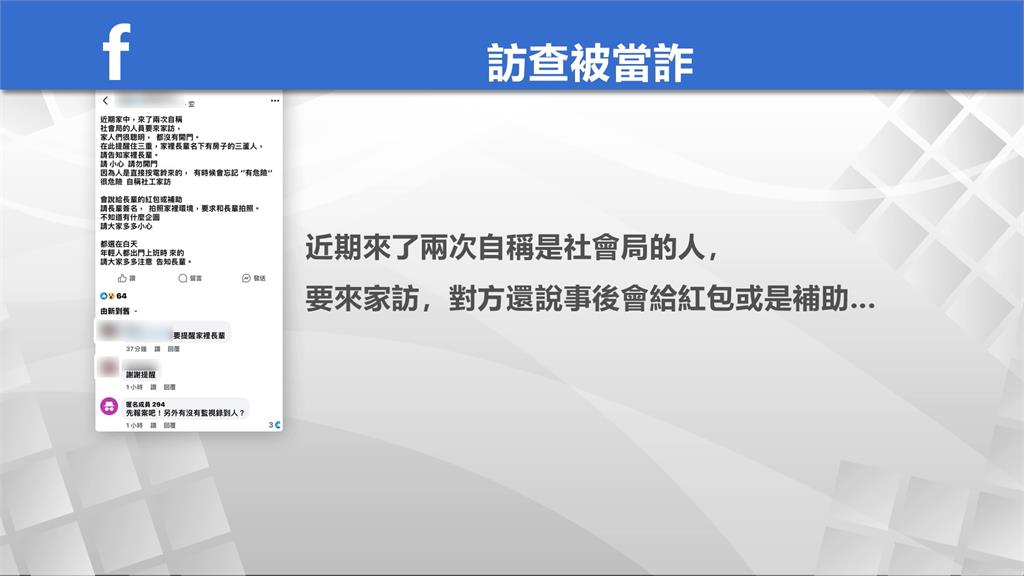Expand the 3 replies indicator at bottom
Image resolution: width=1024 pixels, height=576 pixels.
coord(273,424)
